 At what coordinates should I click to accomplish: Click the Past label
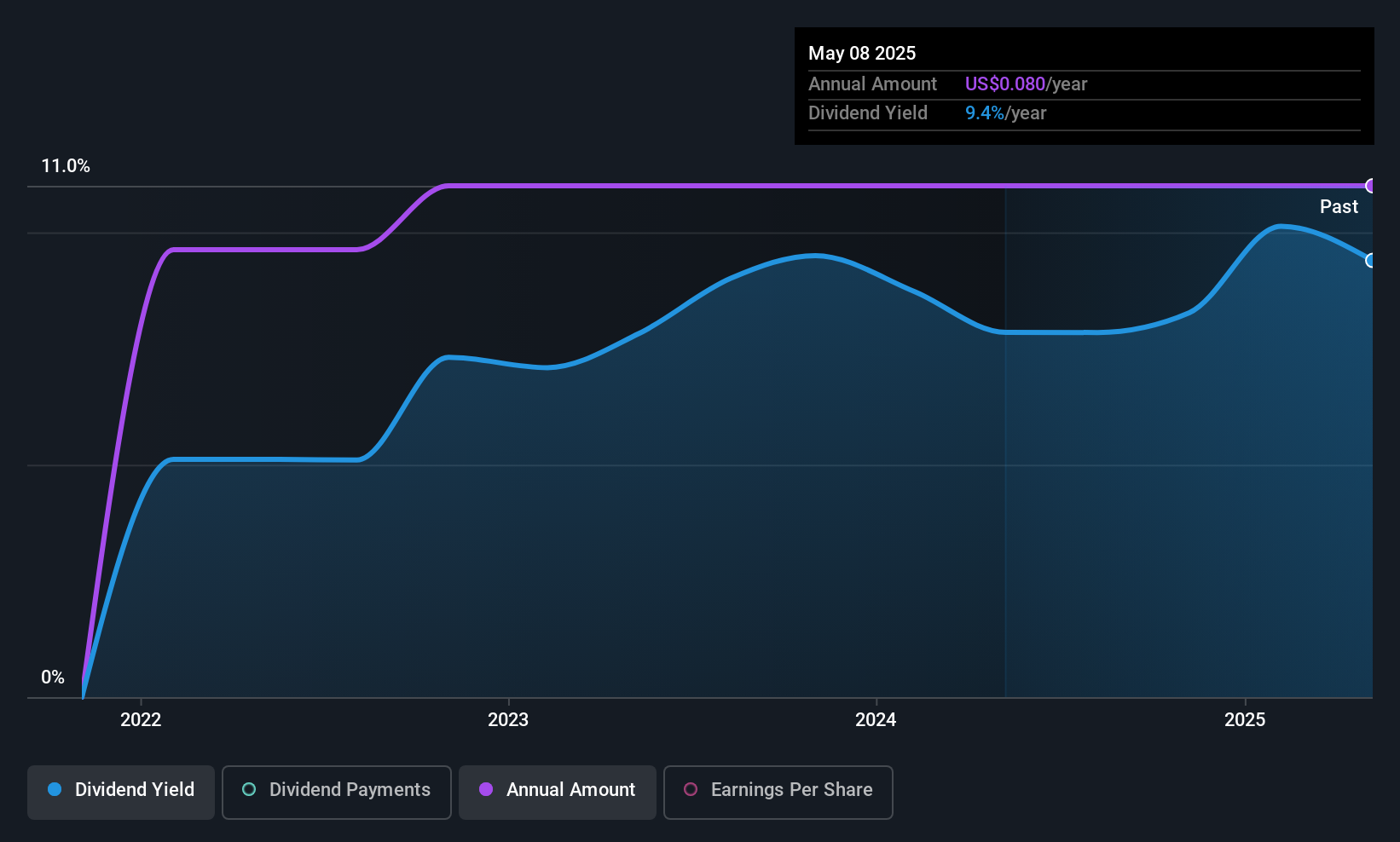[1339, 206]
